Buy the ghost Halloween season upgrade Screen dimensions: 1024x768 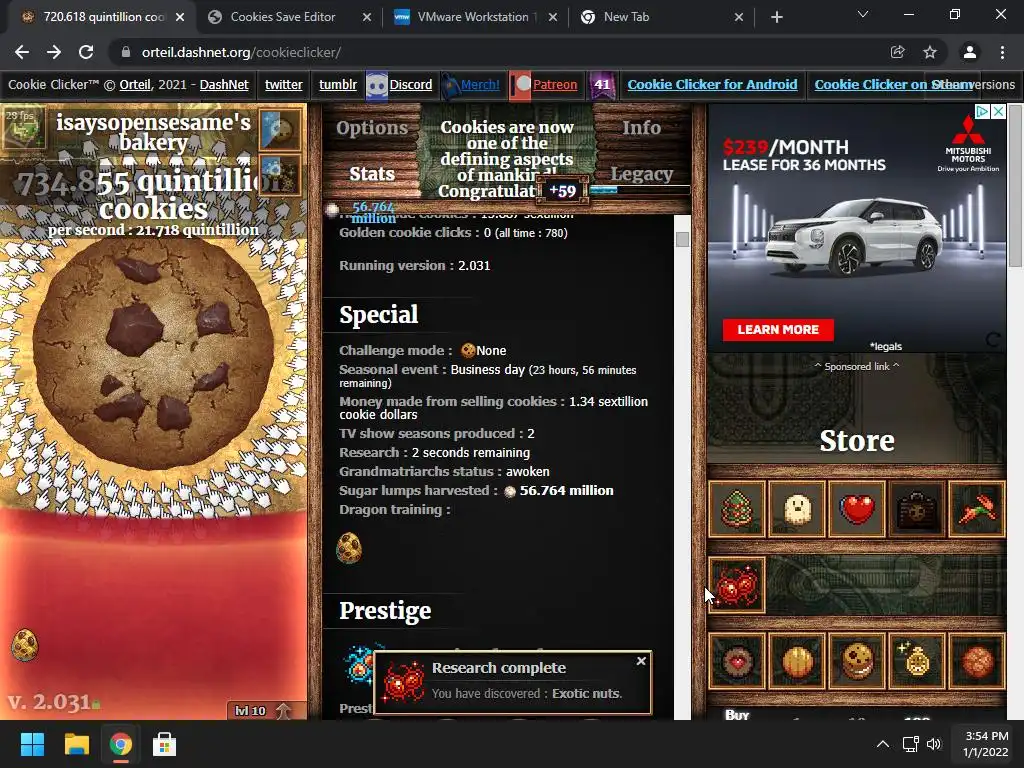(x=797, y=509)
